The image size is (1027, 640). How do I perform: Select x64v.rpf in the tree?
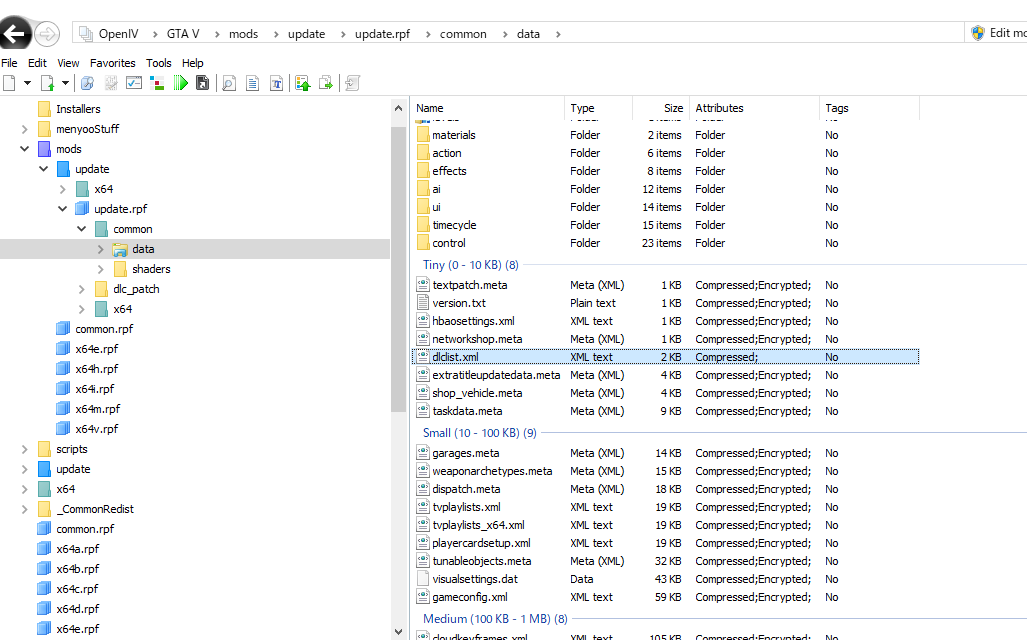(96, 429)
